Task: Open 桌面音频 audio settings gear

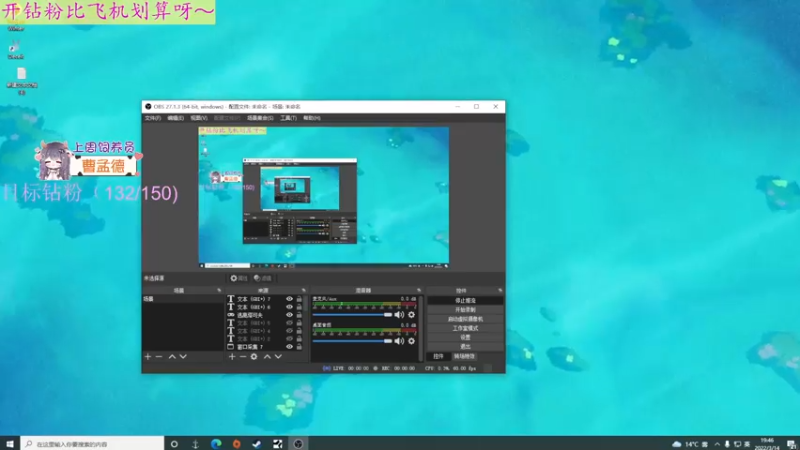Action: pos(411,341)
